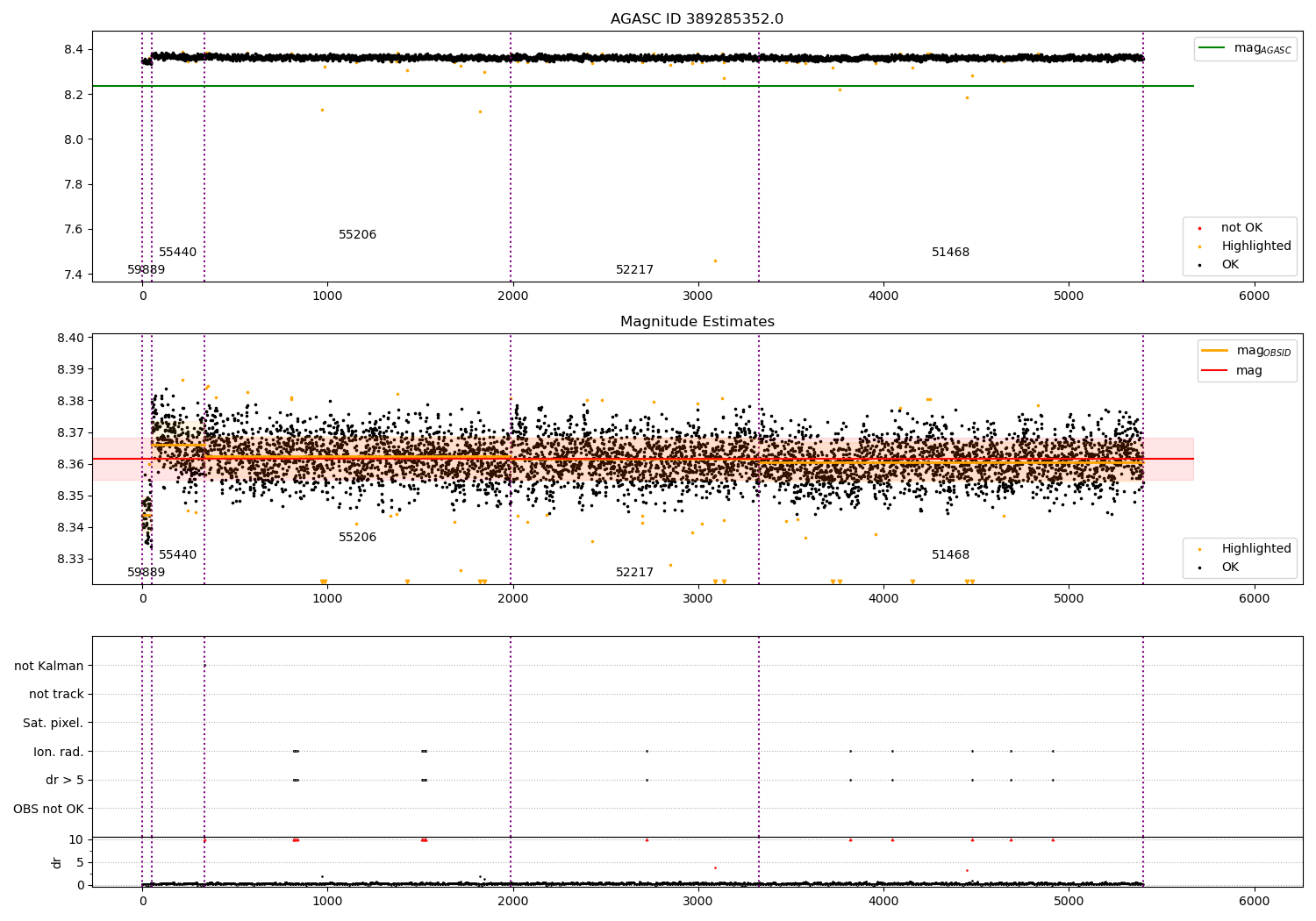This screenshot has width=1316, height=921.
Task: Click OBSID label '52217' in Magnitude Estimates plot
Action: (635, 573)
